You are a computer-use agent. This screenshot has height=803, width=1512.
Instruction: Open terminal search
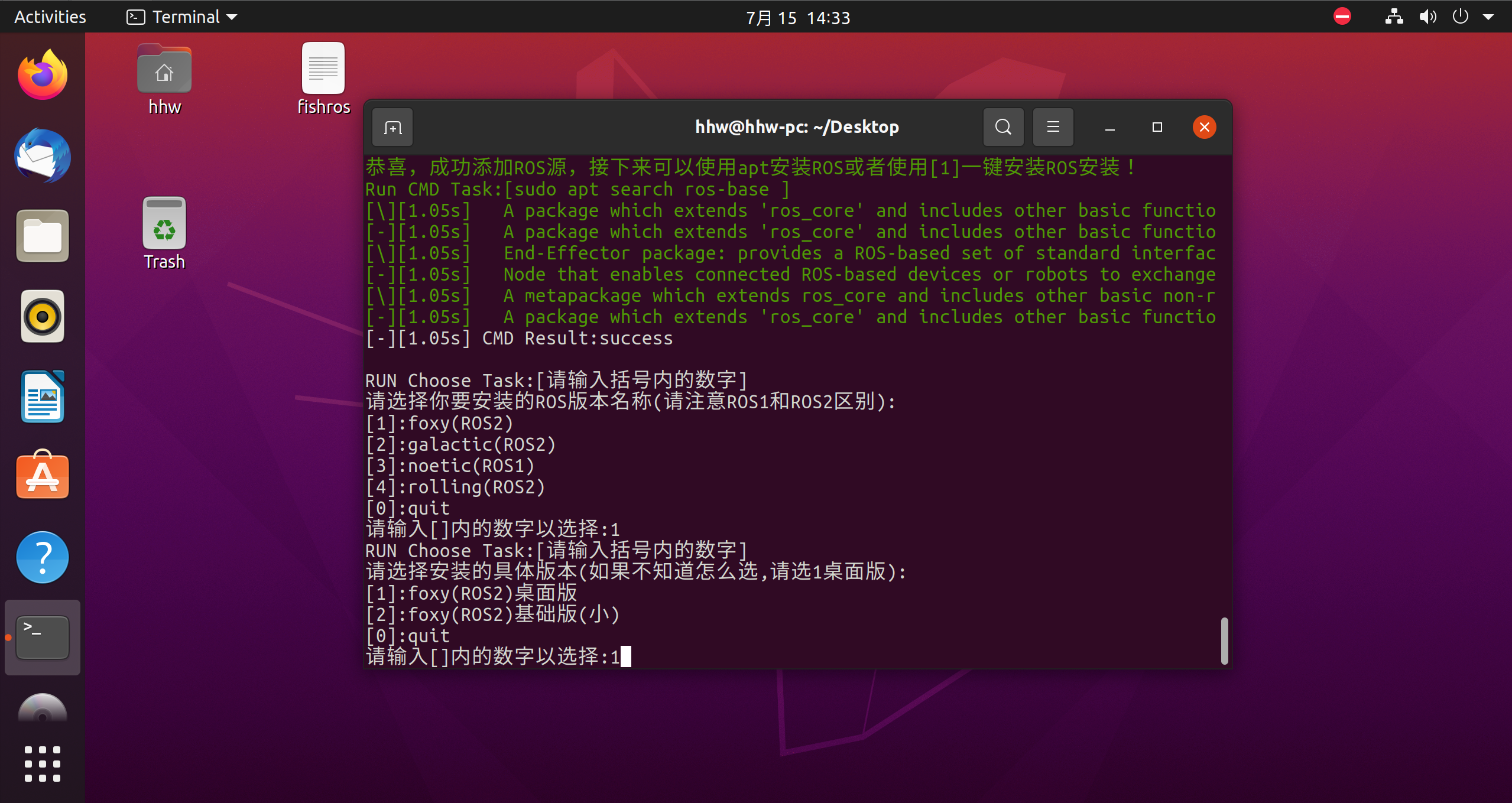tap(1003, 127)
